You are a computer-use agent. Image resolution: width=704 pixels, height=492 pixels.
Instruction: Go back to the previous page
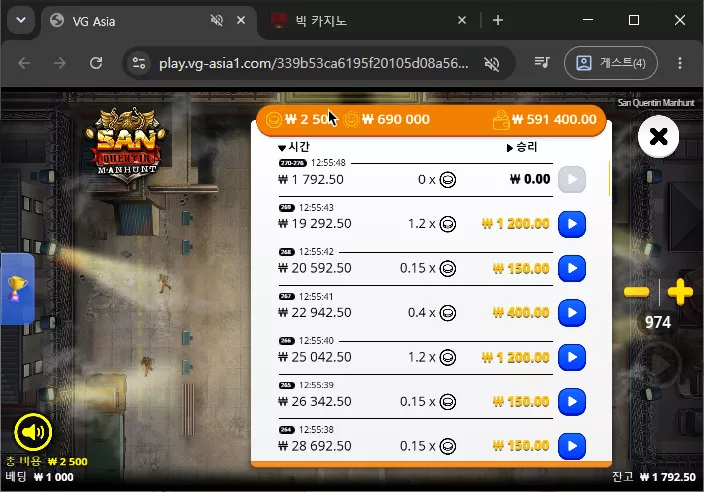[x=24, y=63]
